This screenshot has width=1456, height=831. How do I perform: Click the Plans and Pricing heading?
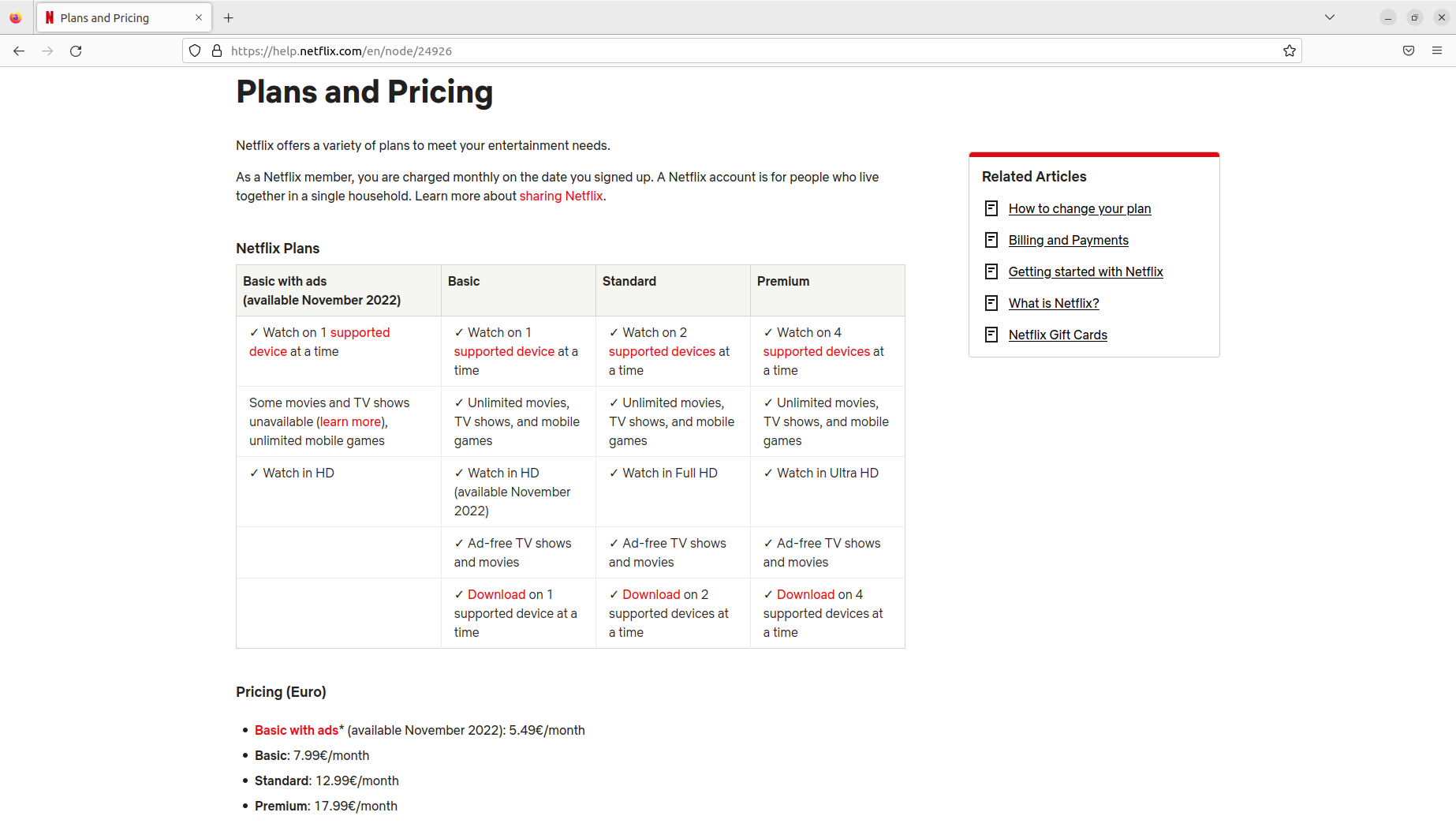(364, 92)
